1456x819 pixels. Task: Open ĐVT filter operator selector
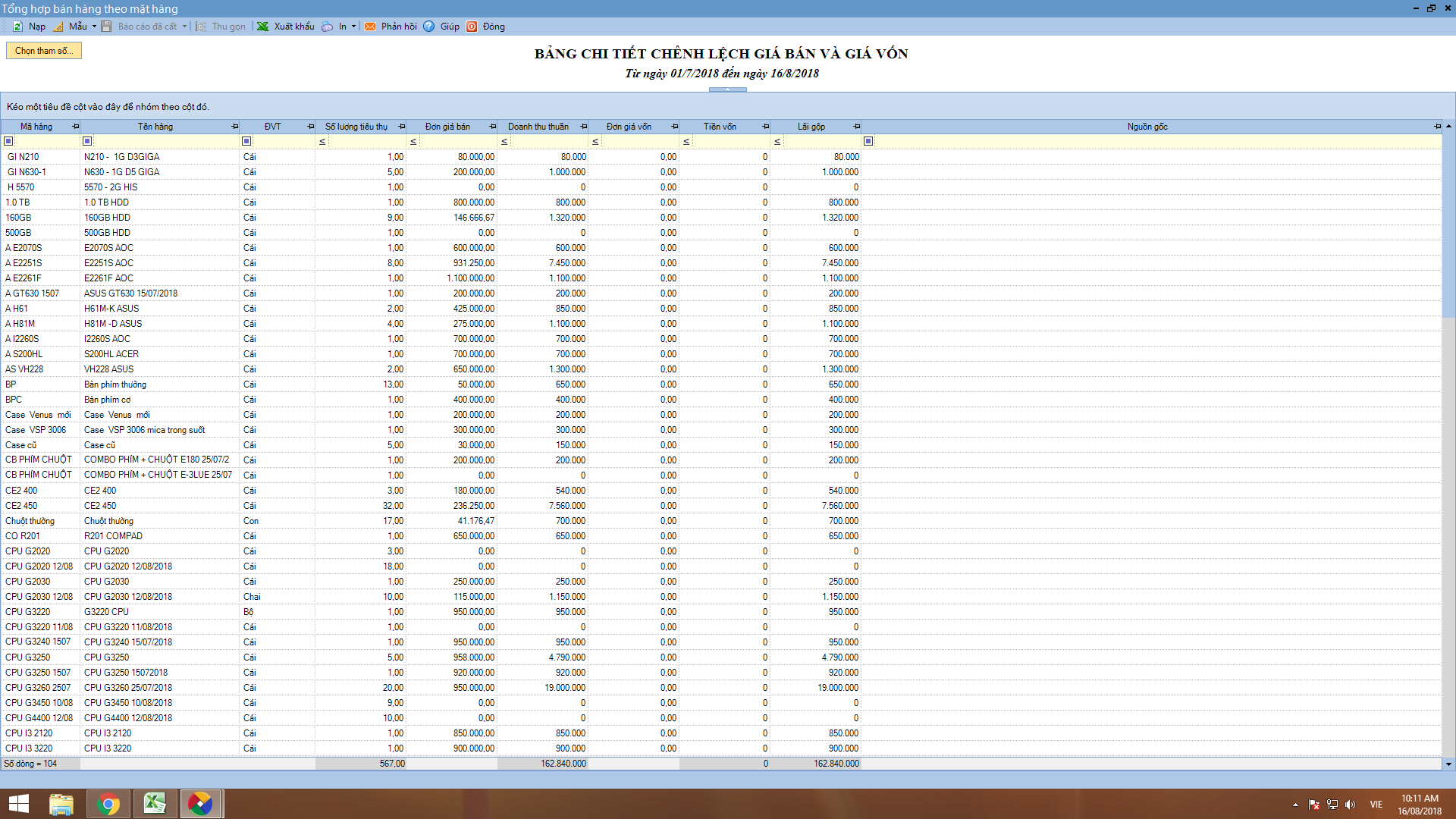click(246, 141)
